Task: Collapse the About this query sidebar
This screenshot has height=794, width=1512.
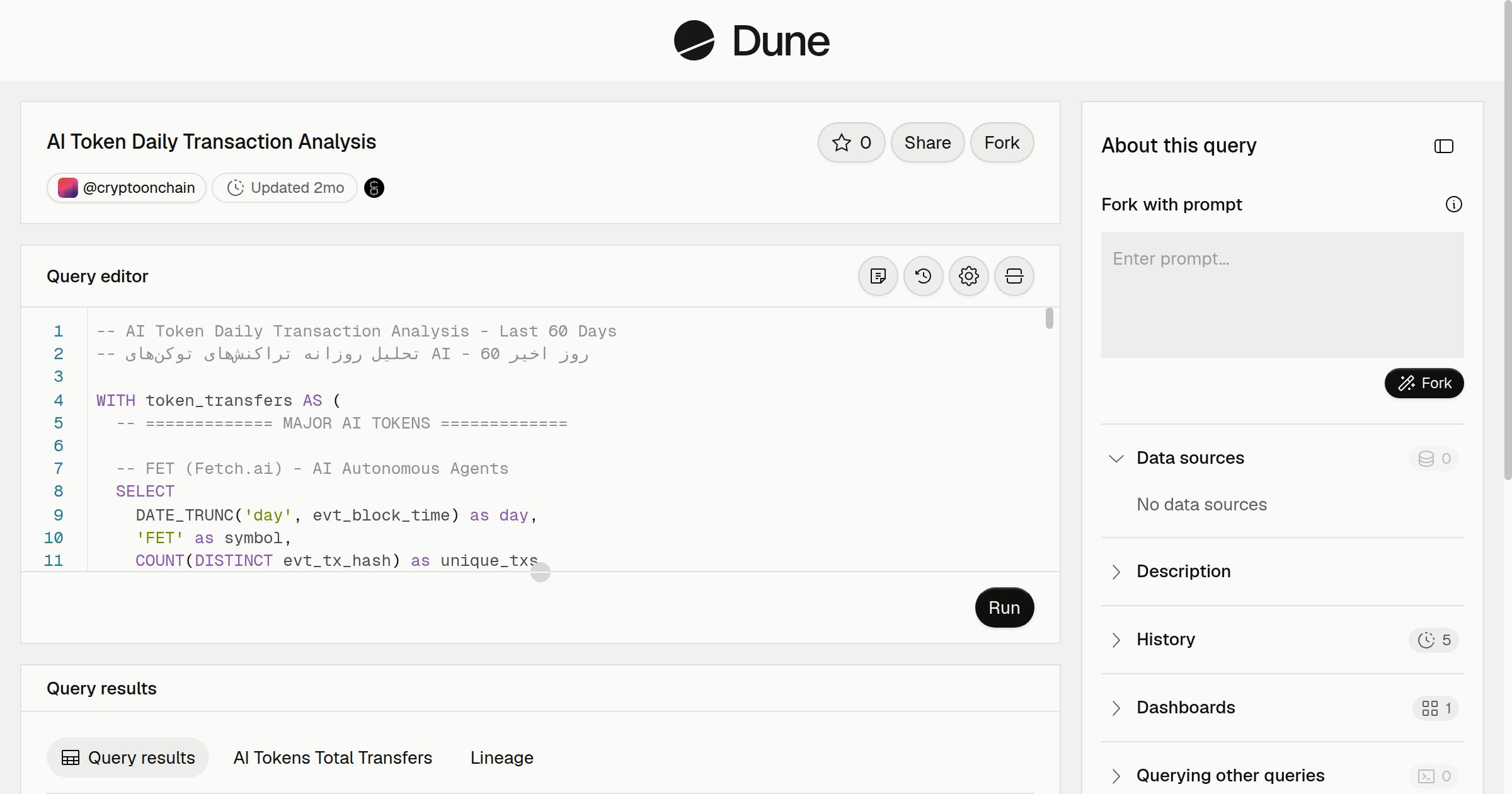Action: click(x=1444, y=146)
